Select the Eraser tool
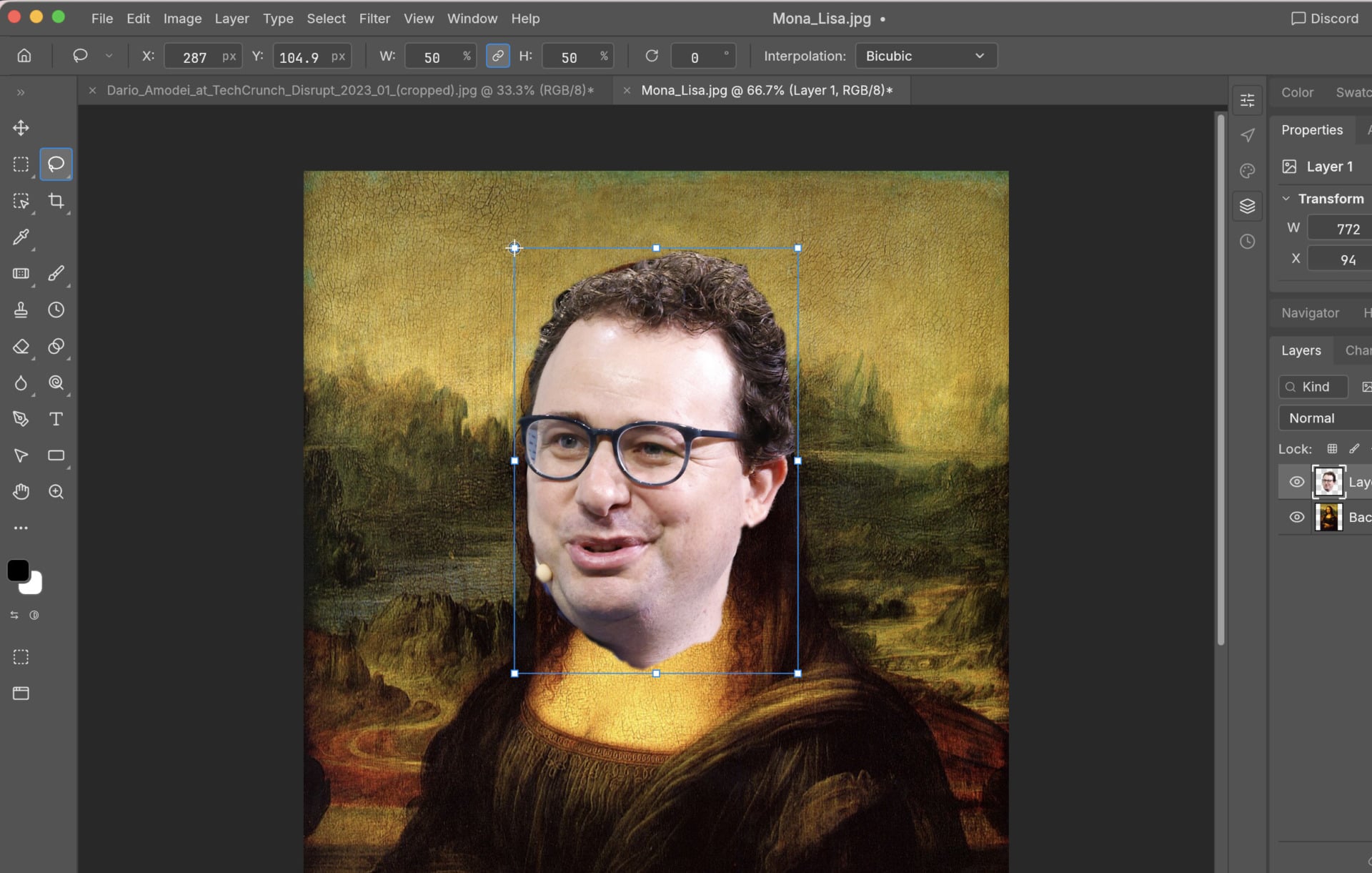This screenshot has height=873, width=1372. [21, 347]
